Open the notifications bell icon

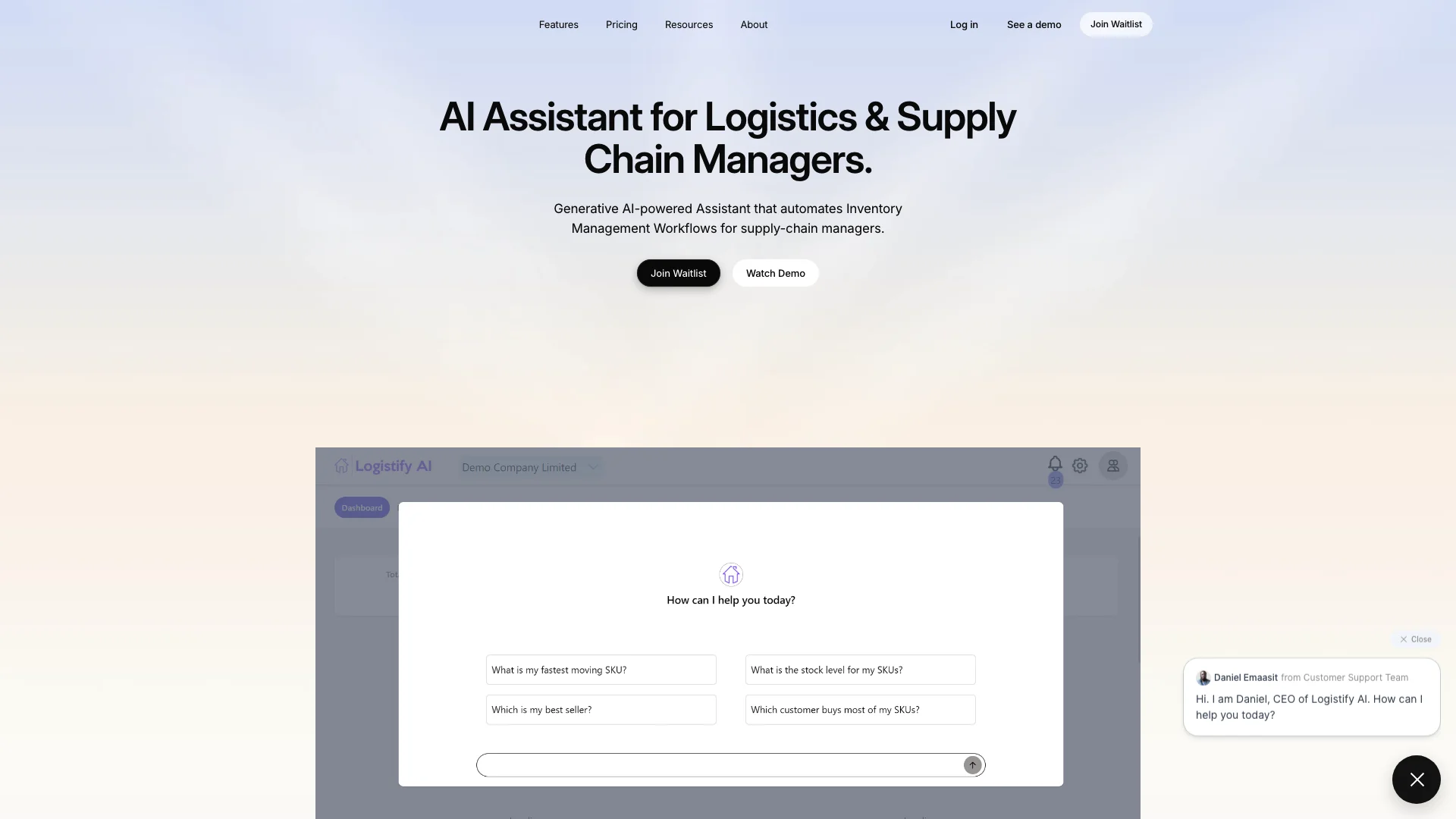click(x=1056, y=465)
